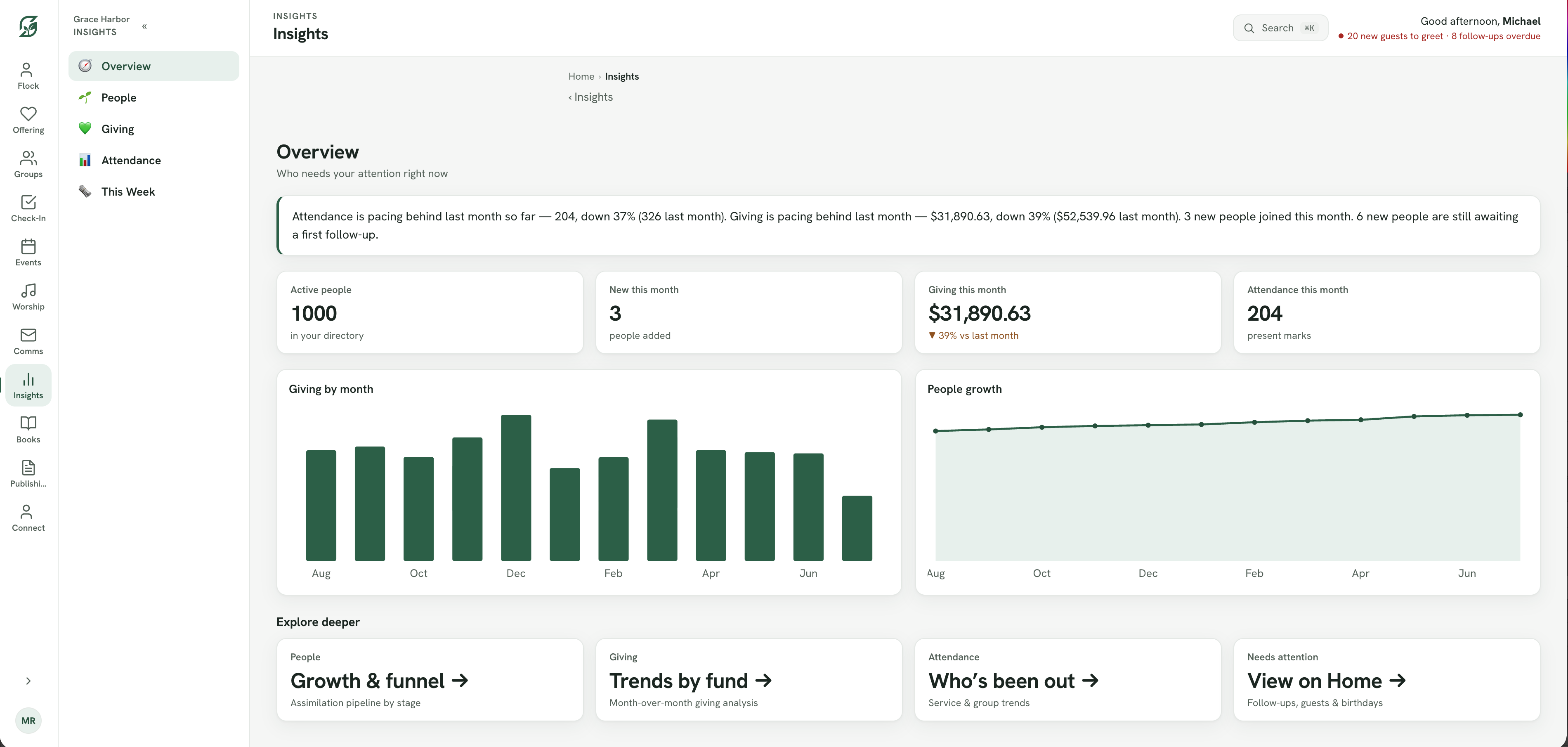Open the View on Home card
This screenshot has width=1568, height=747.
1386,679
